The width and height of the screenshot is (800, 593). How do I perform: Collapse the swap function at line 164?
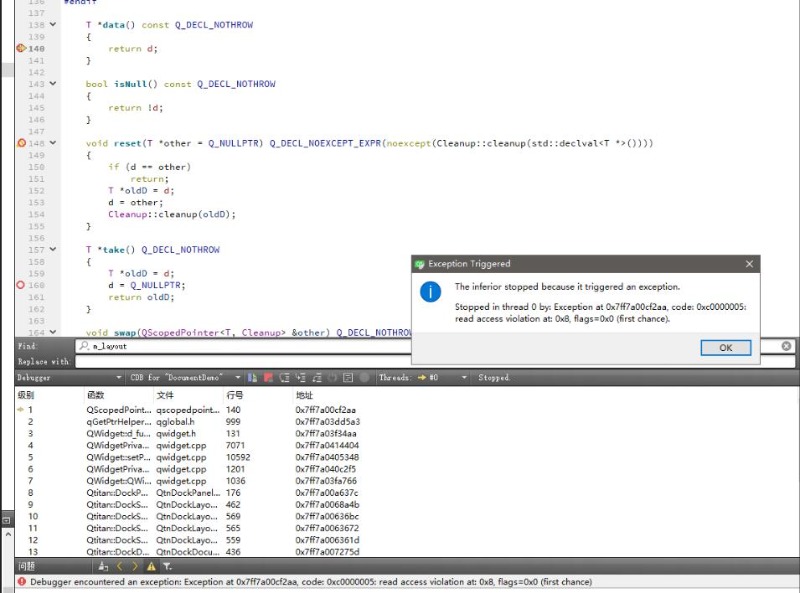coord(54,333)
